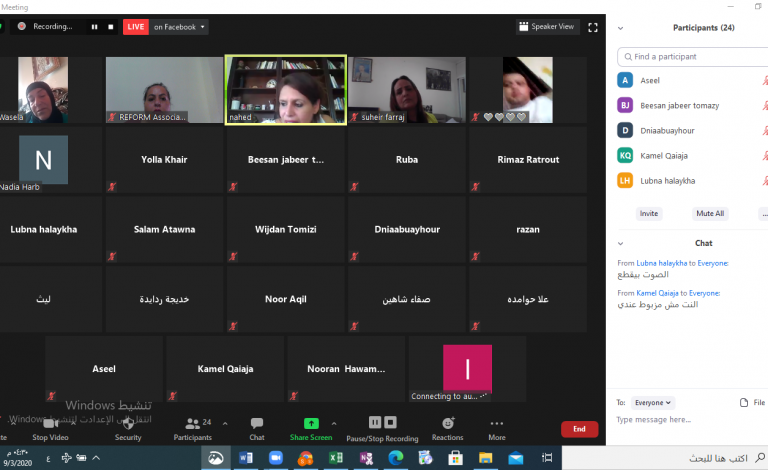The height and width of the screenshot is (470, 768).
Task: Toggle Stop Video camera button
Action: 50,428
